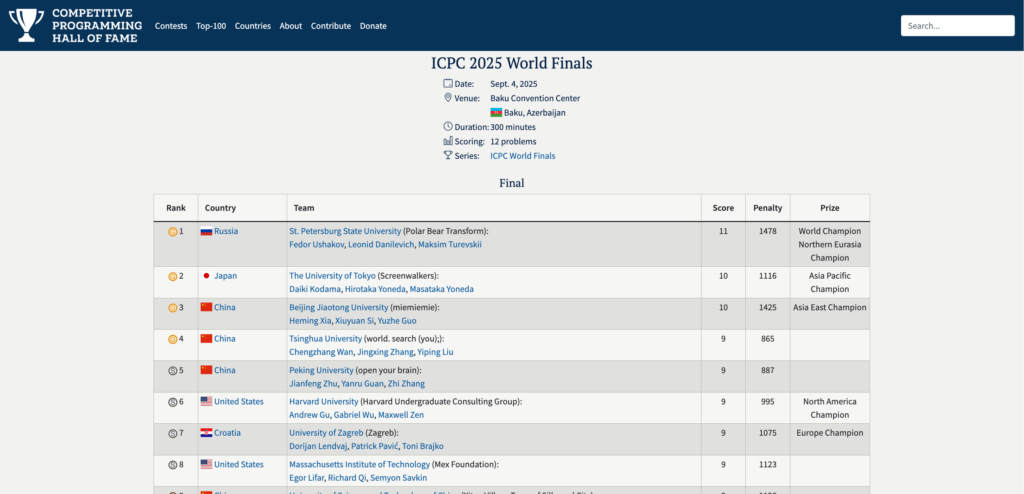Click the China flag in Tsinghua row
The height and width of the screenshot is (494, 1024).
point(206,338)
